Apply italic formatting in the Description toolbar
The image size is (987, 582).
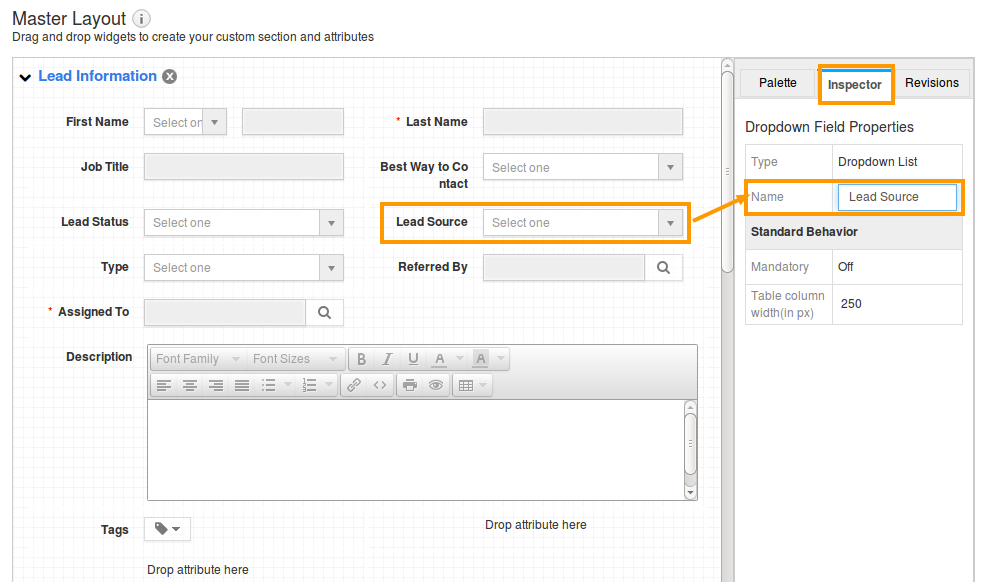[x=388, y=358]
